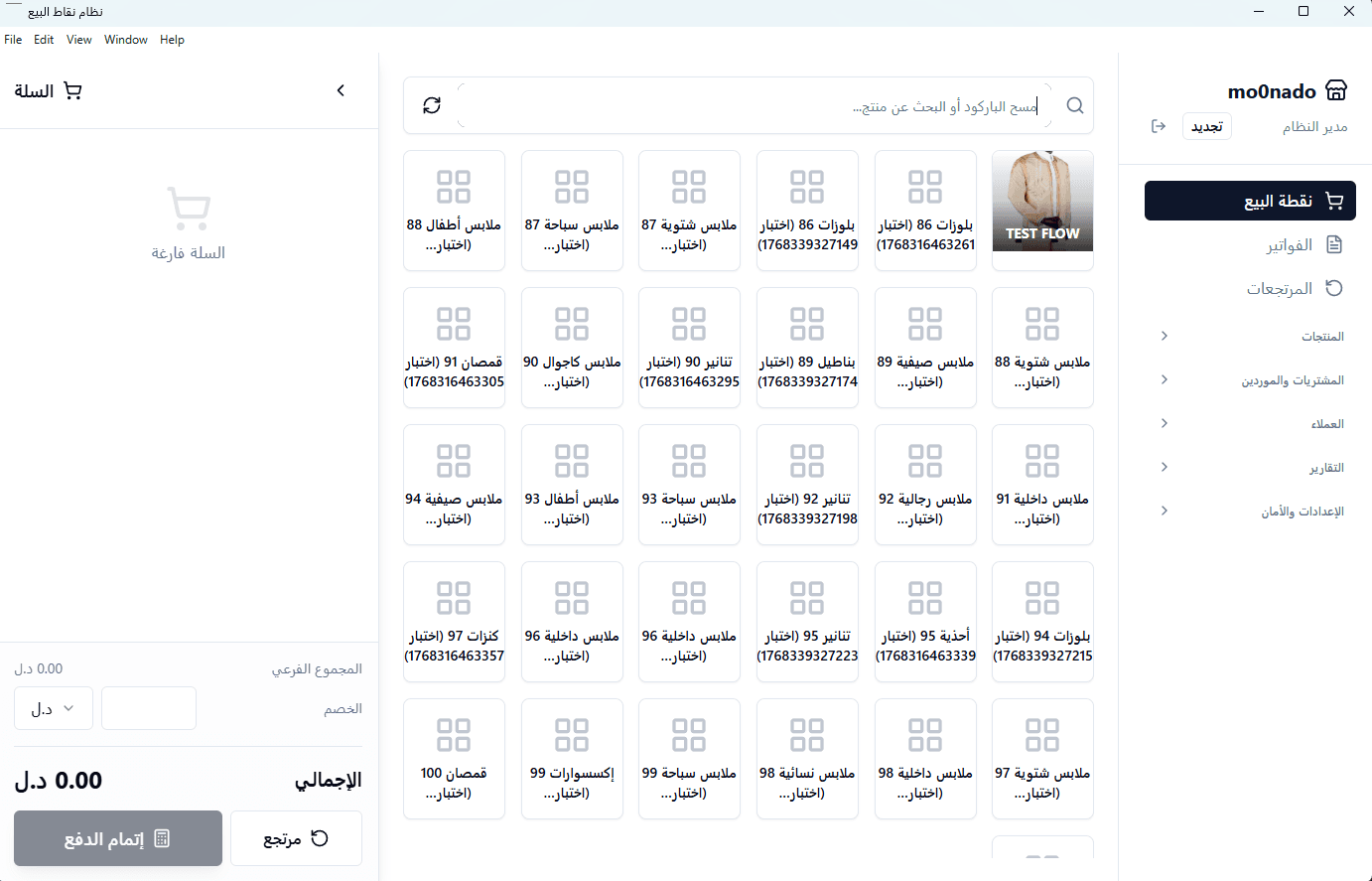Click the mo0nado store icon

pyautogui.click(x=1336, y=90)
